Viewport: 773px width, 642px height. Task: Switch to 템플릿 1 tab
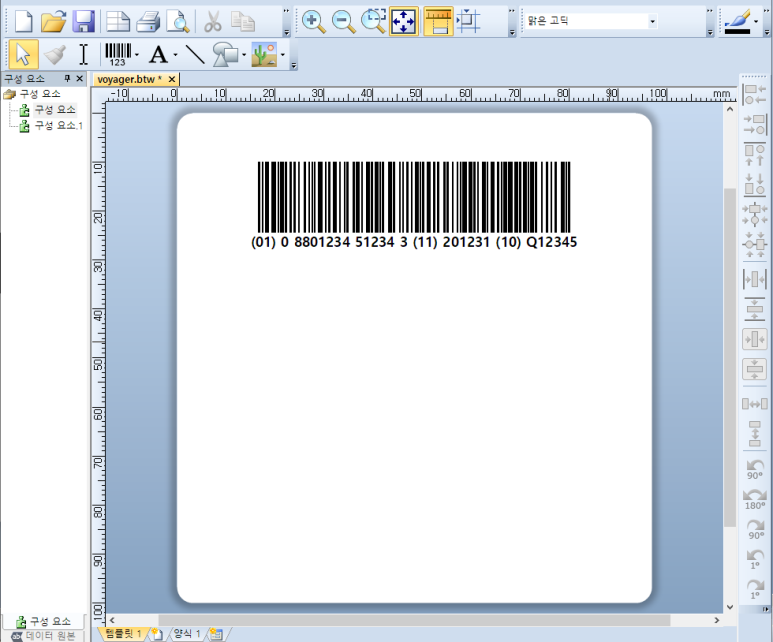123,633
